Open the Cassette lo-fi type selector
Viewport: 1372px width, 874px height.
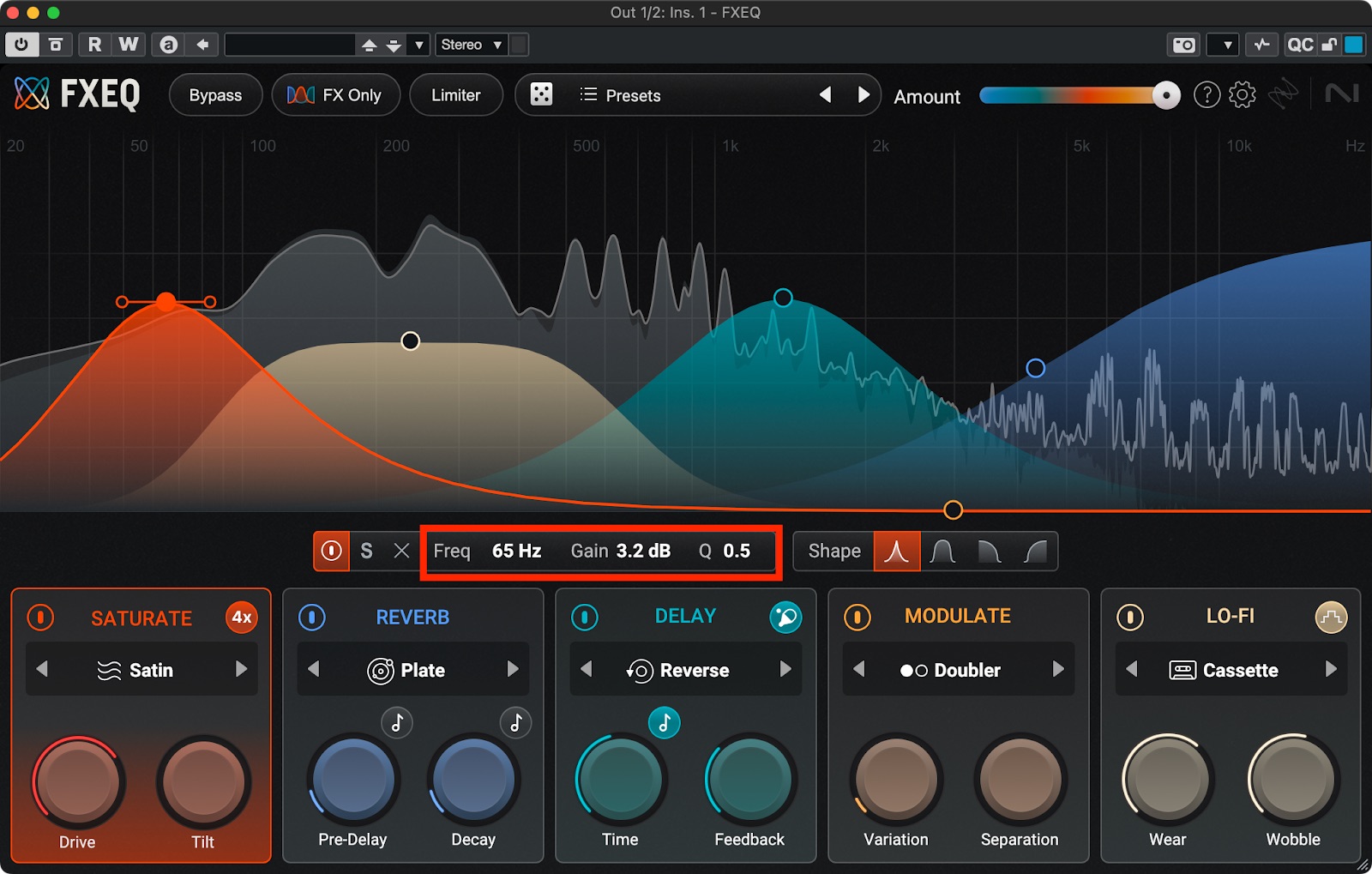coord(1224,670)
